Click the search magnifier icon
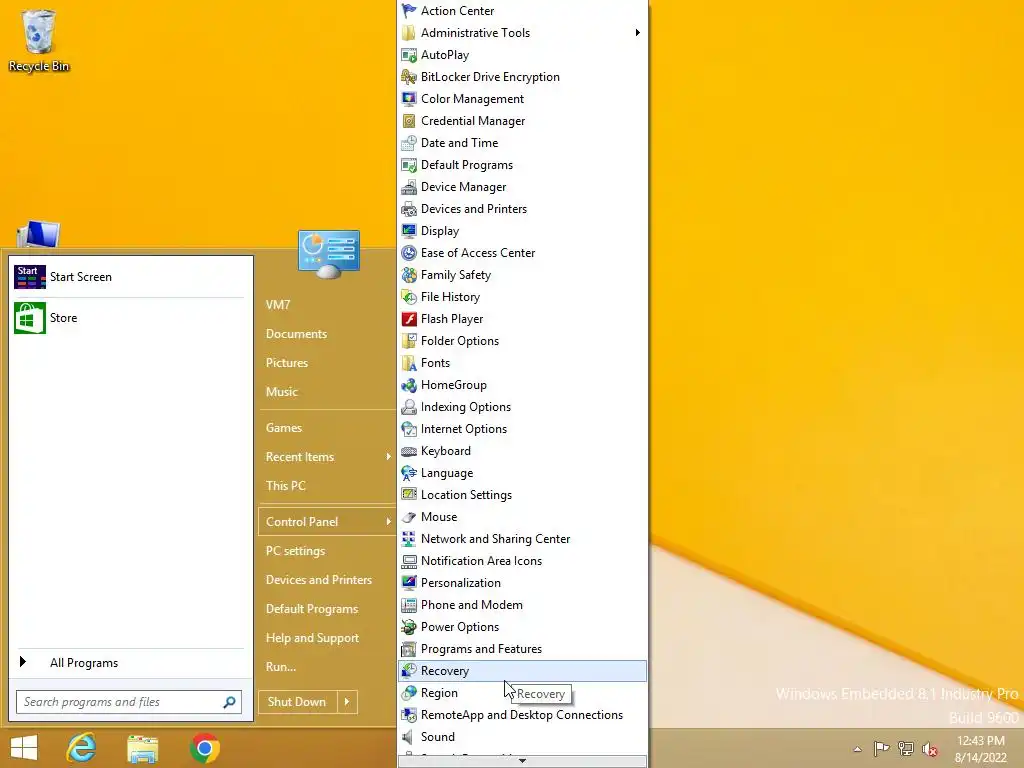The image size is (1024, 768). pos(229,702)
